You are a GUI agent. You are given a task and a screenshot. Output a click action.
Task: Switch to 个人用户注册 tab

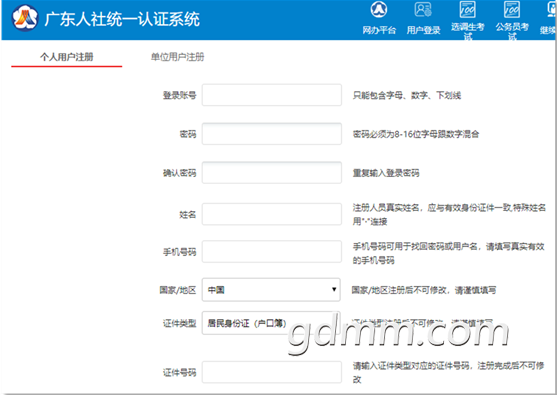click(66, 57)
